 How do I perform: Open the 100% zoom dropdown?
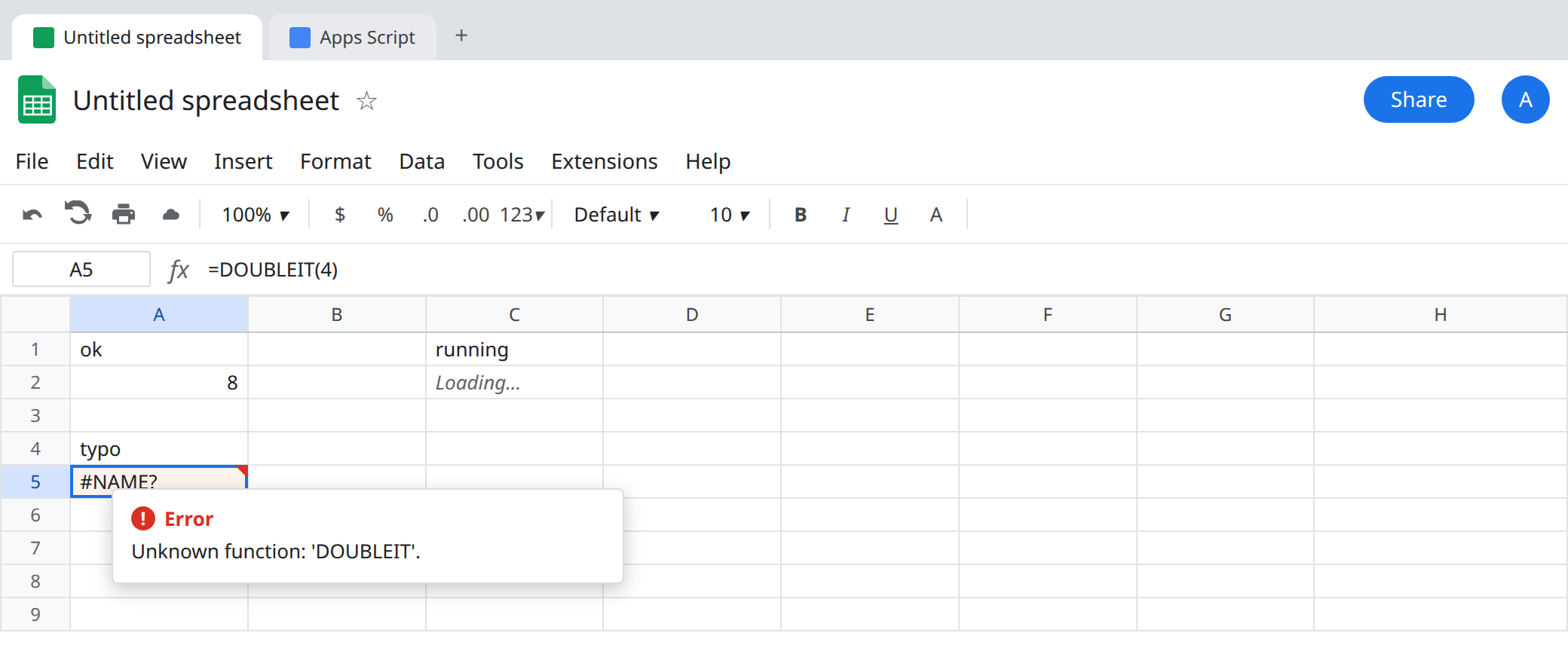pos(256,215)
